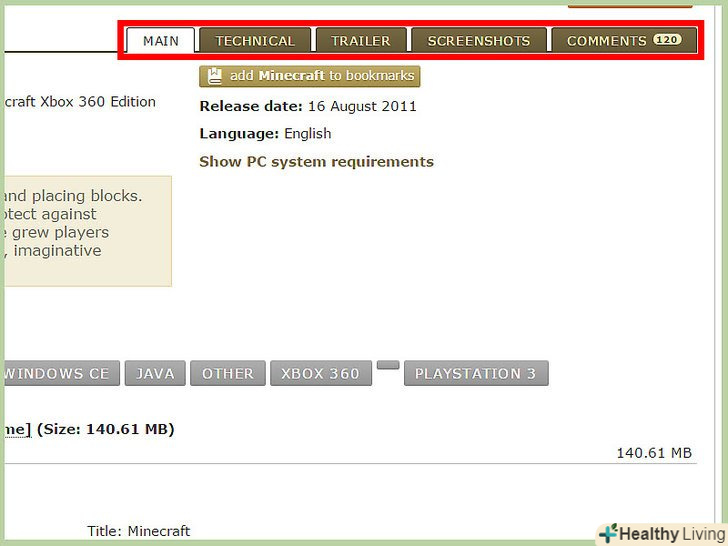Viewport: 728px width, 546px height.
Task: Click the small blank gray button before PLAYSTATION 3
Action: click(x=388, y=365)
